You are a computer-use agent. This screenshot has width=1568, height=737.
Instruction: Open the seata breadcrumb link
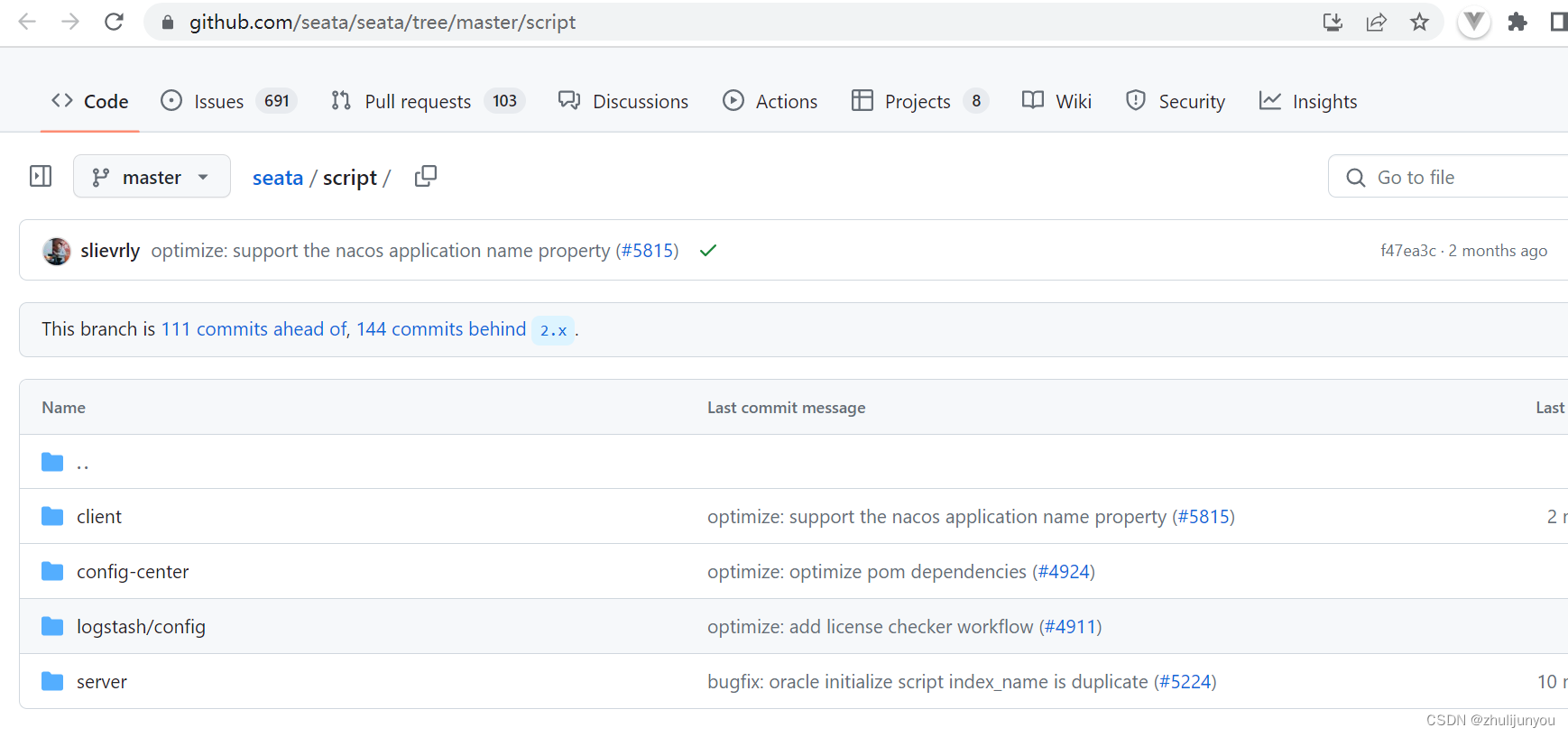277,178
